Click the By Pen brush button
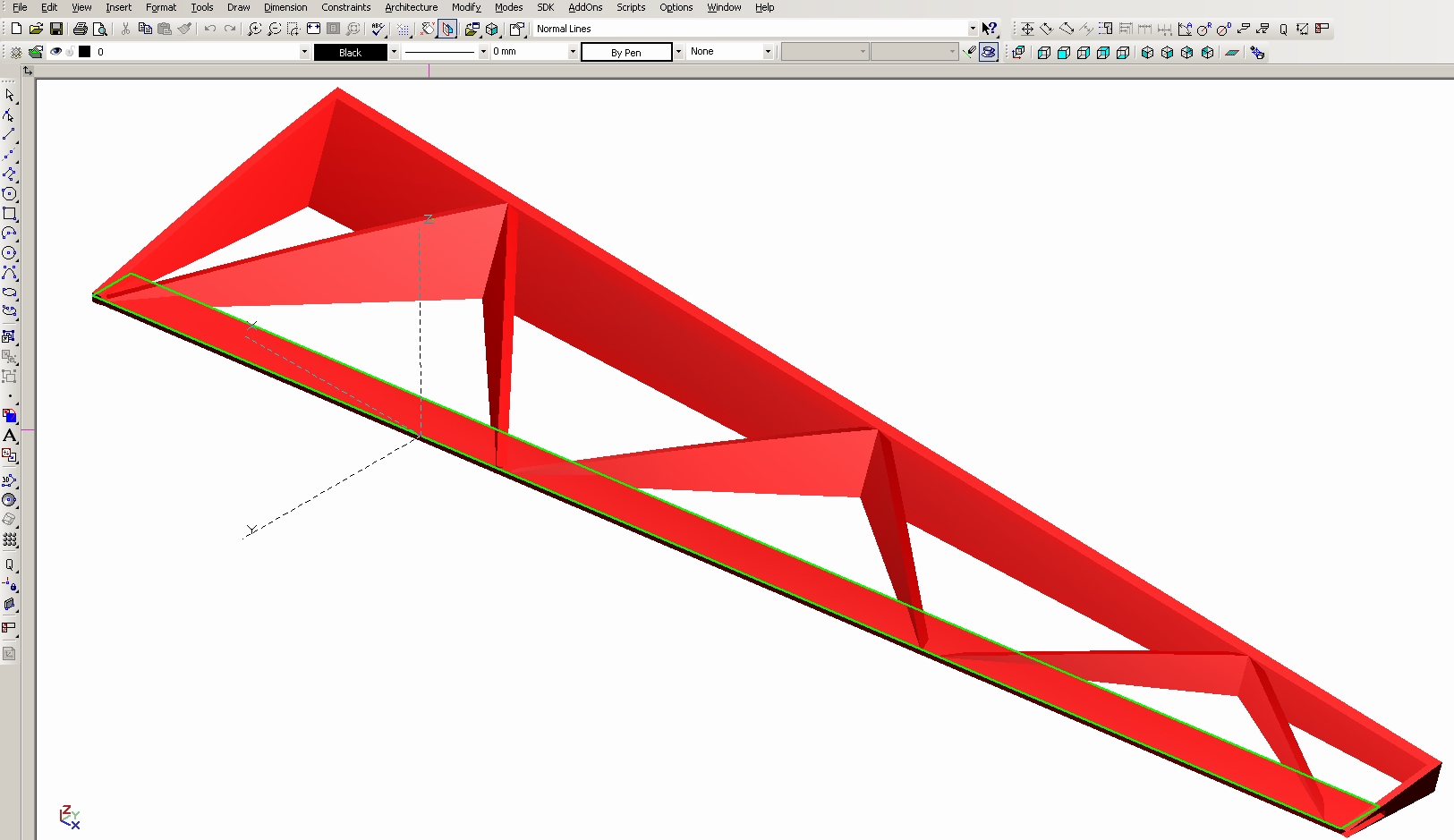The width and height of the screenshot is (1454, 840). (x=626, y=52)
